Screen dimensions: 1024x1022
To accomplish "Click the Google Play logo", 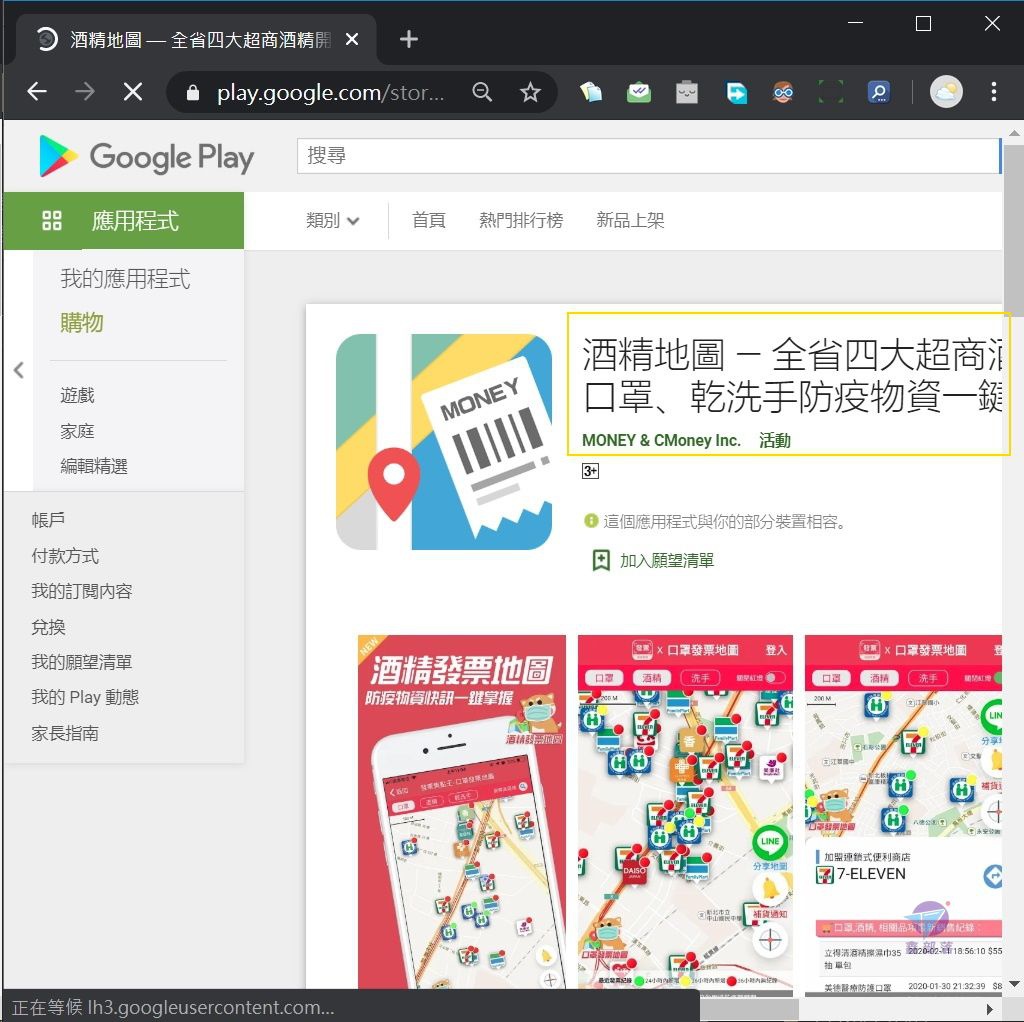I will tap(147, 156).
